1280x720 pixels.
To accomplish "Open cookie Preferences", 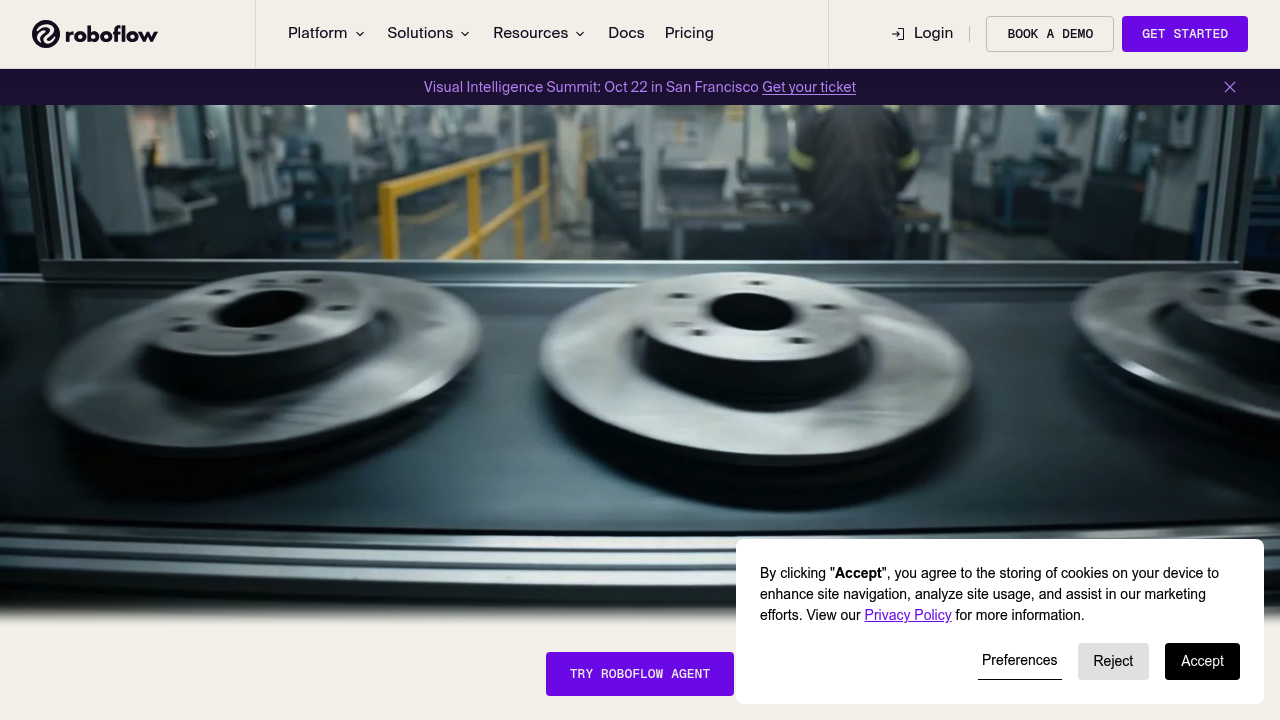I will point(1020,661).
